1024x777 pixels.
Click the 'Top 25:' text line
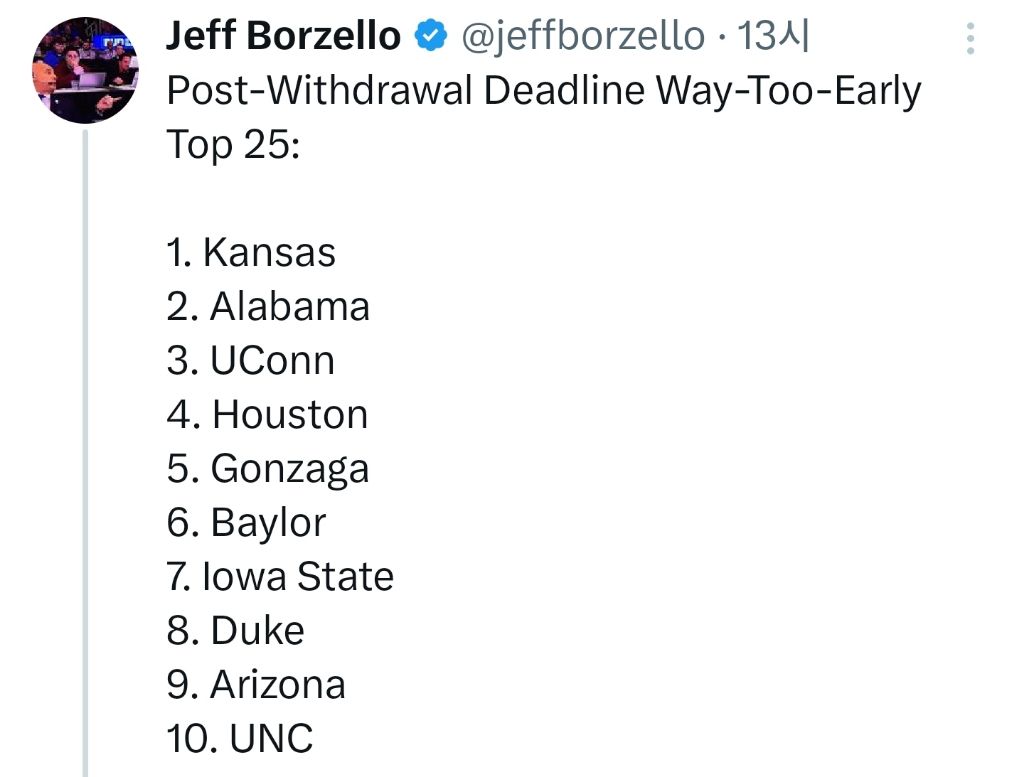[x=233, y=145]
